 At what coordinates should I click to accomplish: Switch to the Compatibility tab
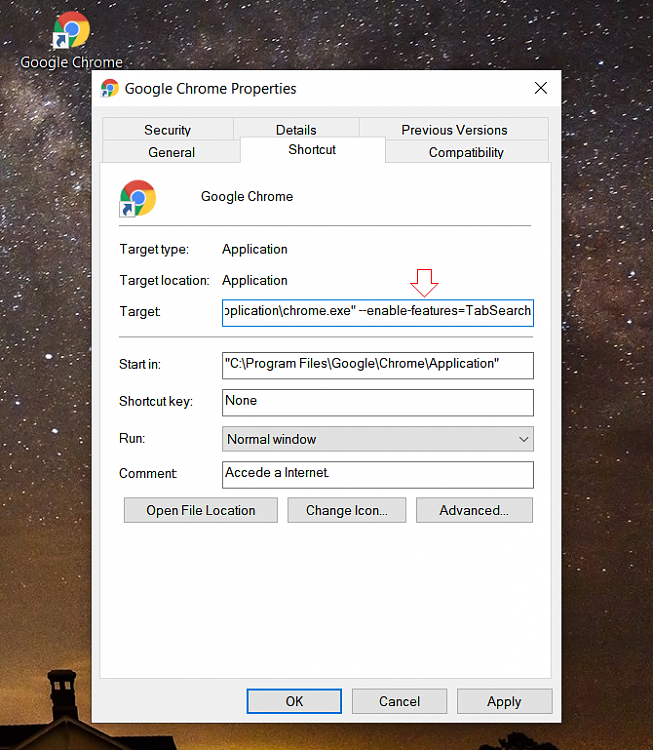tap(466, 152)
